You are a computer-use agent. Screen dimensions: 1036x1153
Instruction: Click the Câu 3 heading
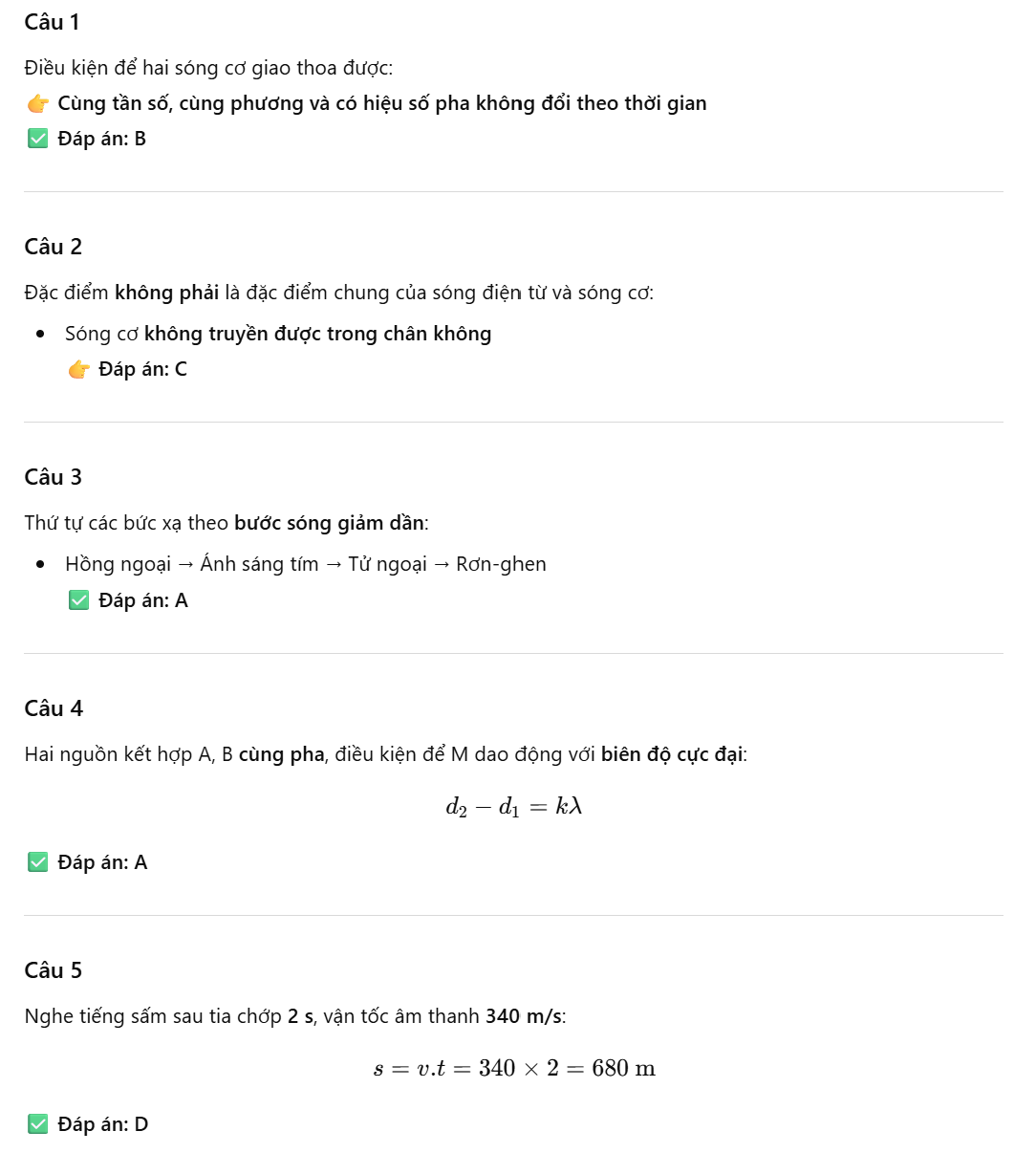[54, 477]
